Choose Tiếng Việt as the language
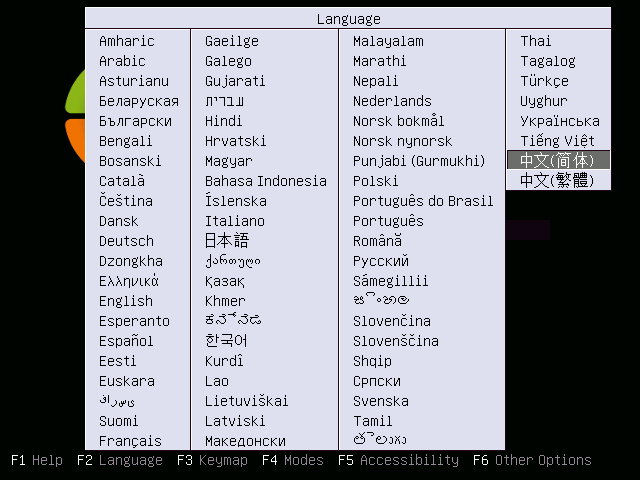Viewport: 640px width, 480px height. coord(557,141)
